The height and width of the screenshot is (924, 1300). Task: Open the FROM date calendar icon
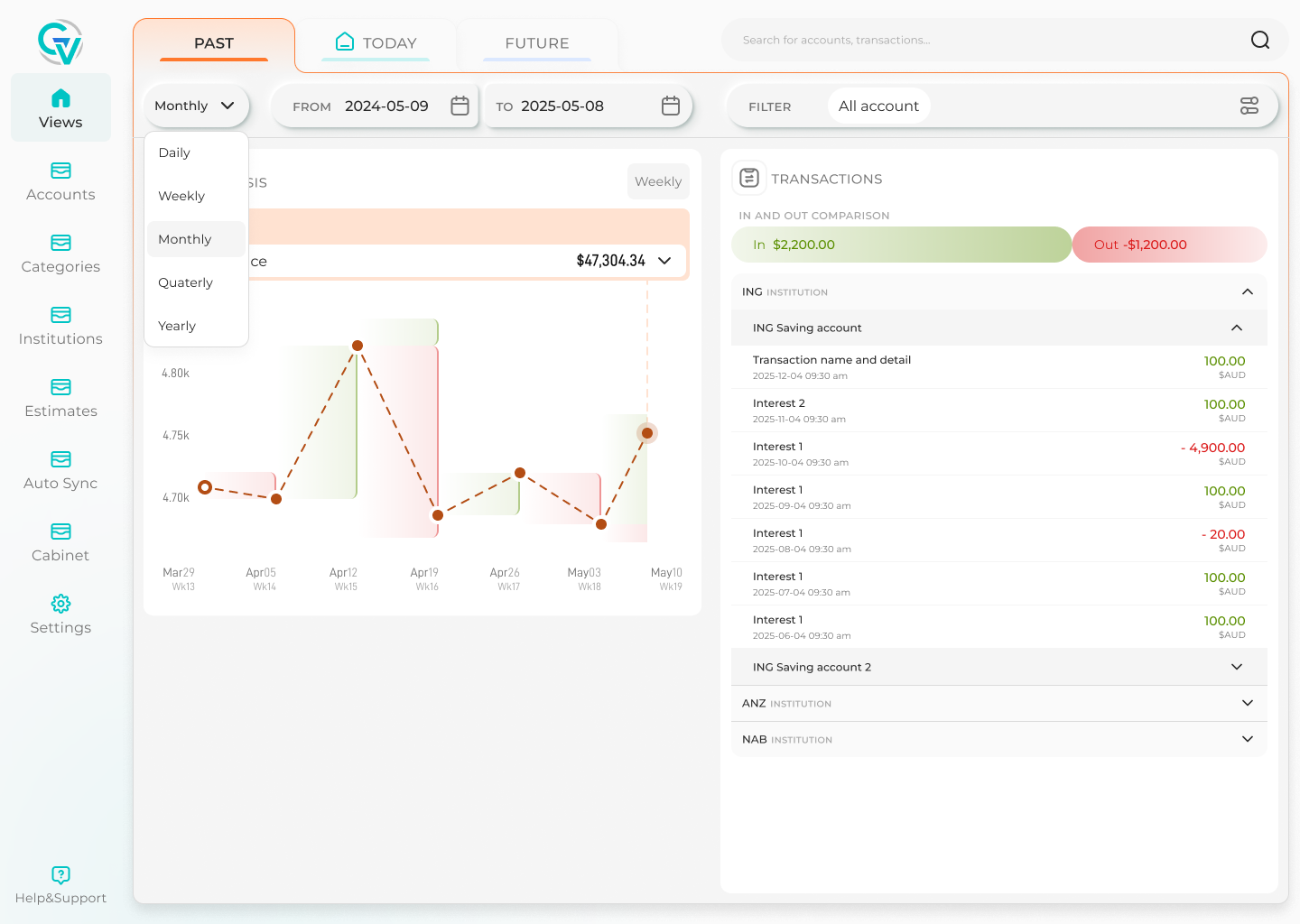pos(460,106)
